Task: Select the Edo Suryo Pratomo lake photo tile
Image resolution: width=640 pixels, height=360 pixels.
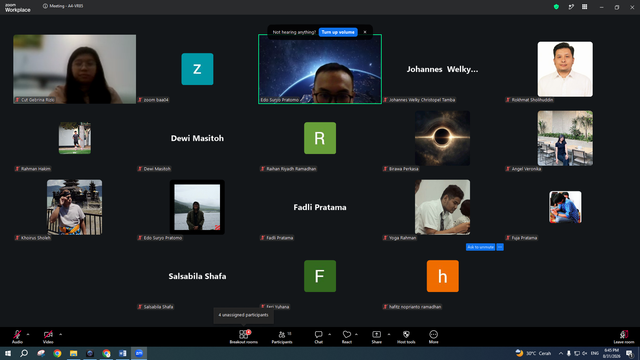Action: (x=197, y=207)
